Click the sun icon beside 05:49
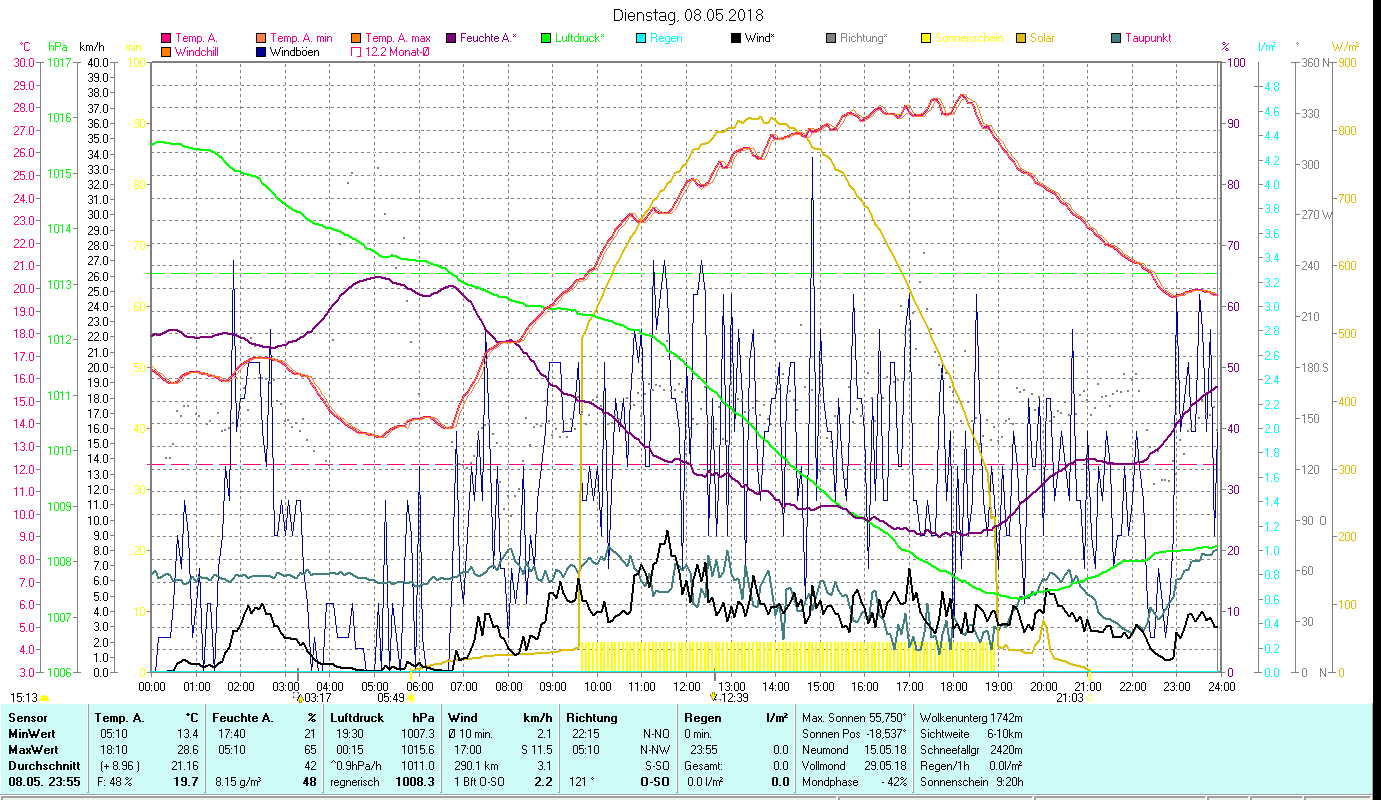Screen dimensions: 1381x800 (410, 698)
